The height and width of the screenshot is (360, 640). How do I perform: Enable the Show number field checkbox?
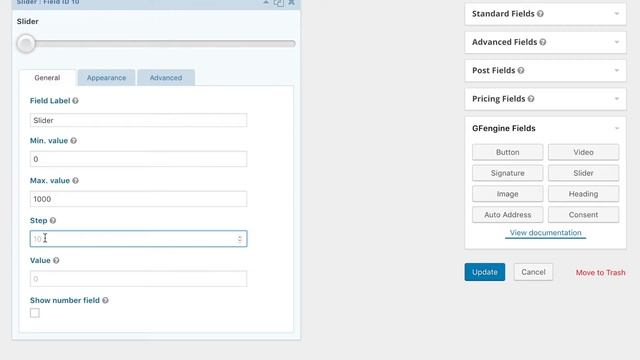[x=35, y=313]
